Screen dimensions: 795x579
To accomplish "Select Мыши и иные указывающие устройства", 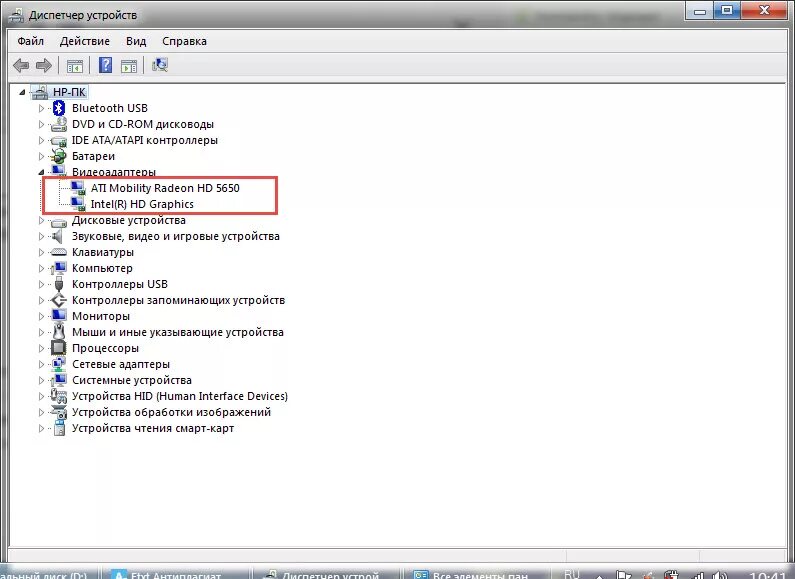I will pos(178,333).
